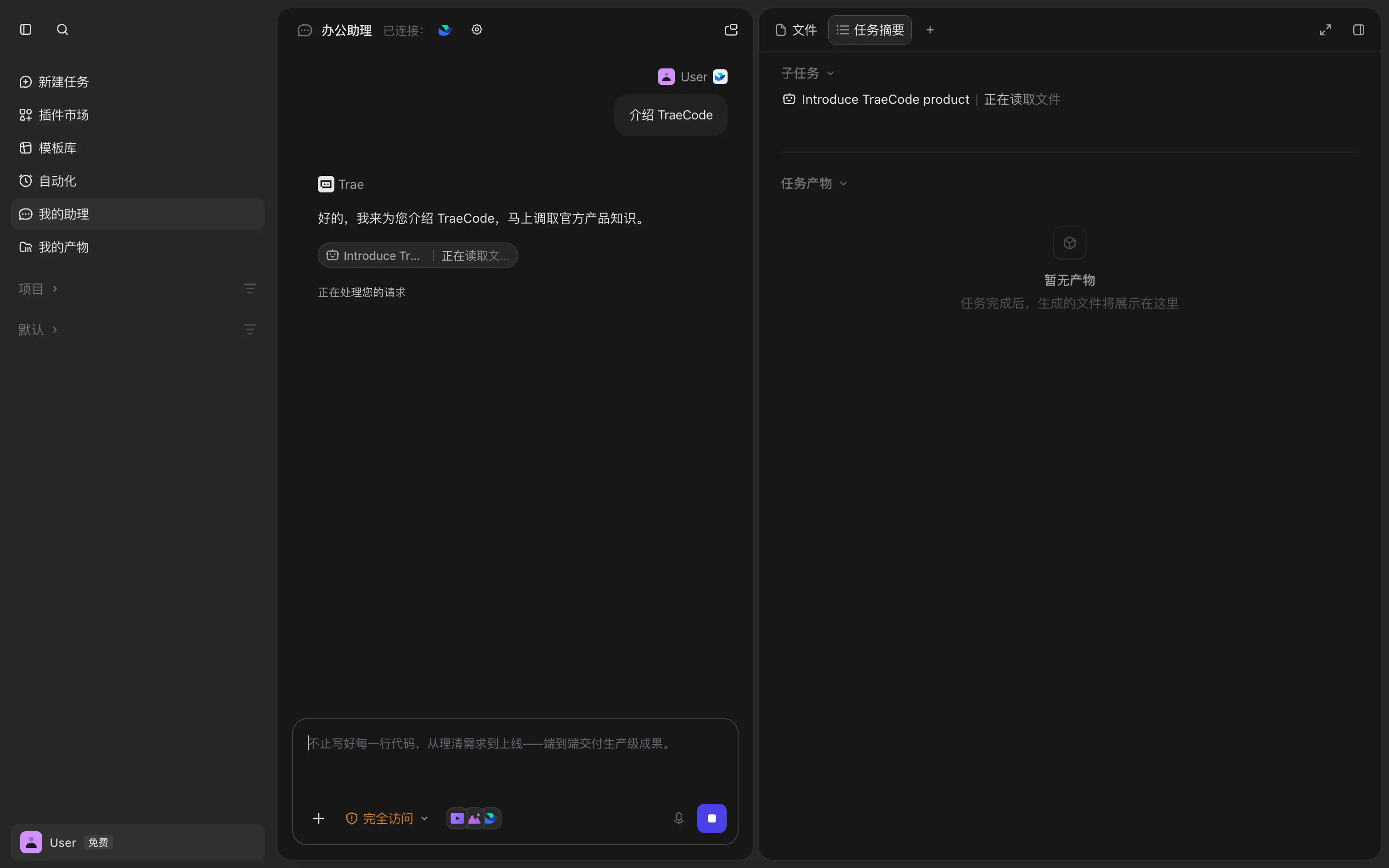Open the Introduce Tr... subtask chip
This screenshot has height=868, width=1389.
tap(418, 255)
